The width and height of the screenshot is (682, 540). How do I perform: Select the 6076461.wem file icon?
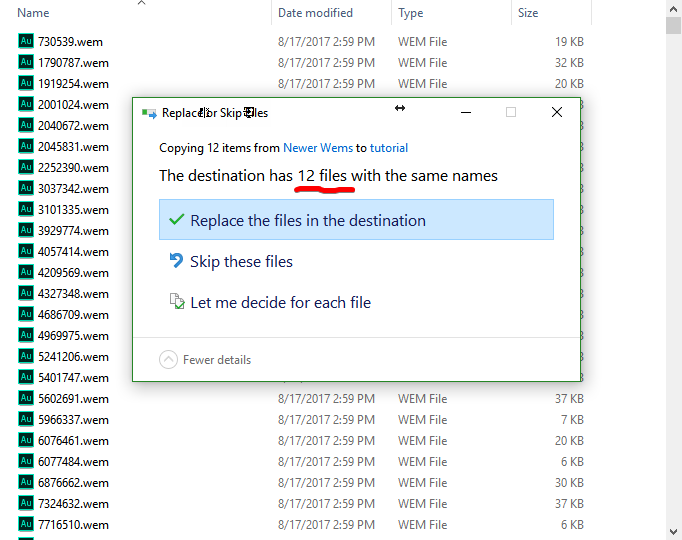[26, 441]
